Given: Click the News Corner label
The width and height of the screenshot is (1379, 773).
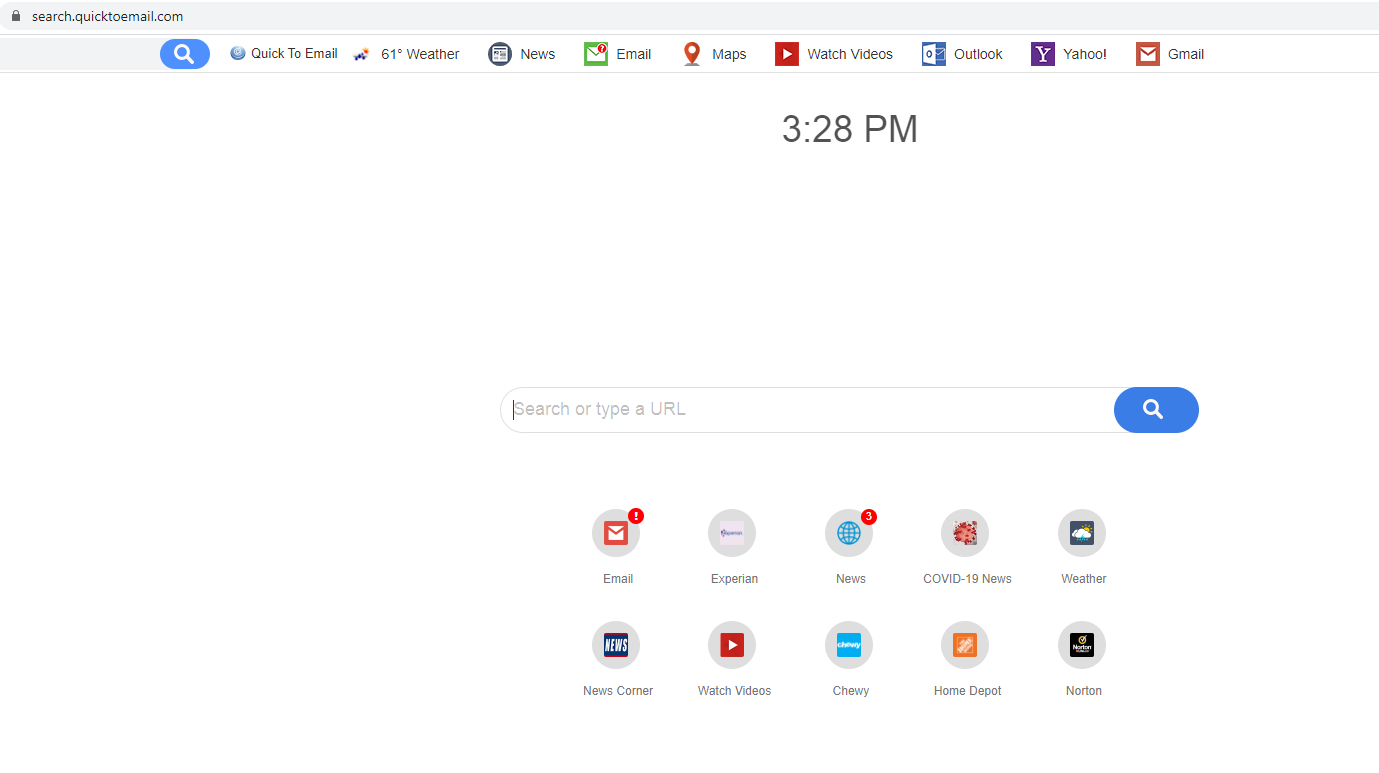Looking at the screenshot, I should click(618, 691).
